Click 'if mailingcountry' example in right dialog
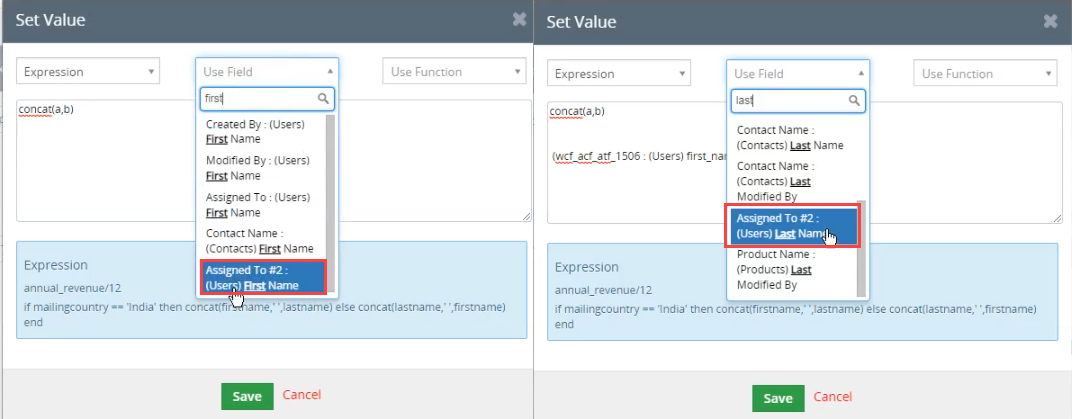This screenshot has width=1072, height=419. tap(796, 316)
